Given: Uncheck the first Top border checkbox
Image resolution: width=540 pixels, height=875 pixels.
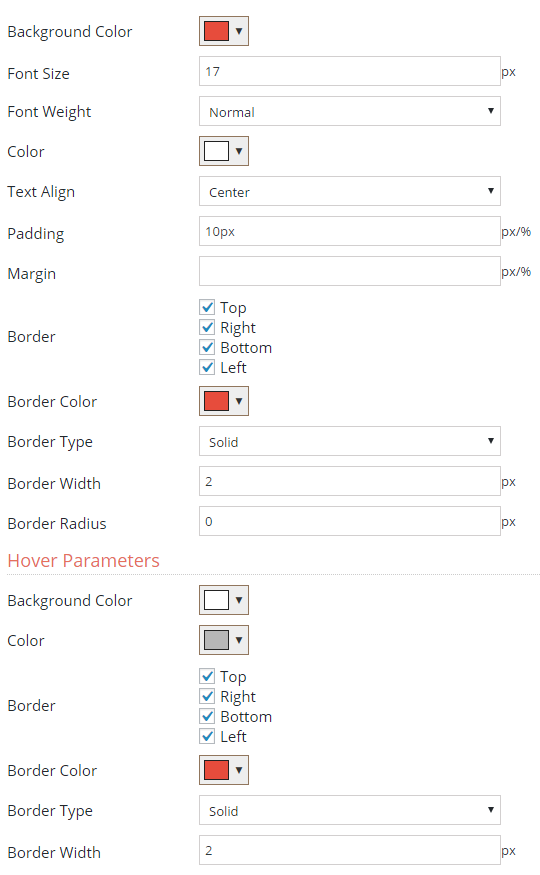Looking at the screenshot, I should (x=207, y=307).
